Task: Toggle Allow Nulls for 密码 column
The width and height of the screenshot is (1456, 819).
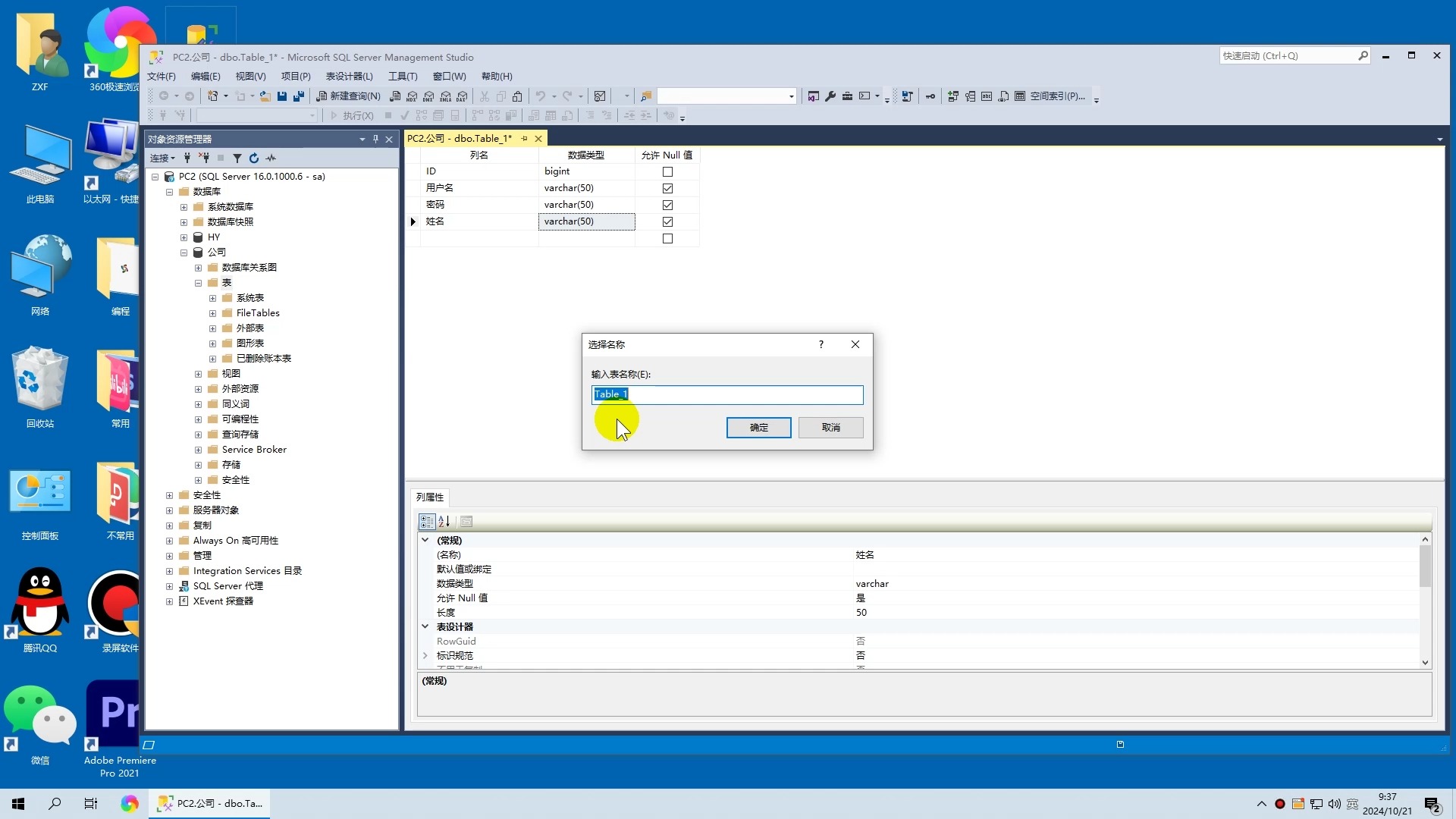Action: click(667, 206)
